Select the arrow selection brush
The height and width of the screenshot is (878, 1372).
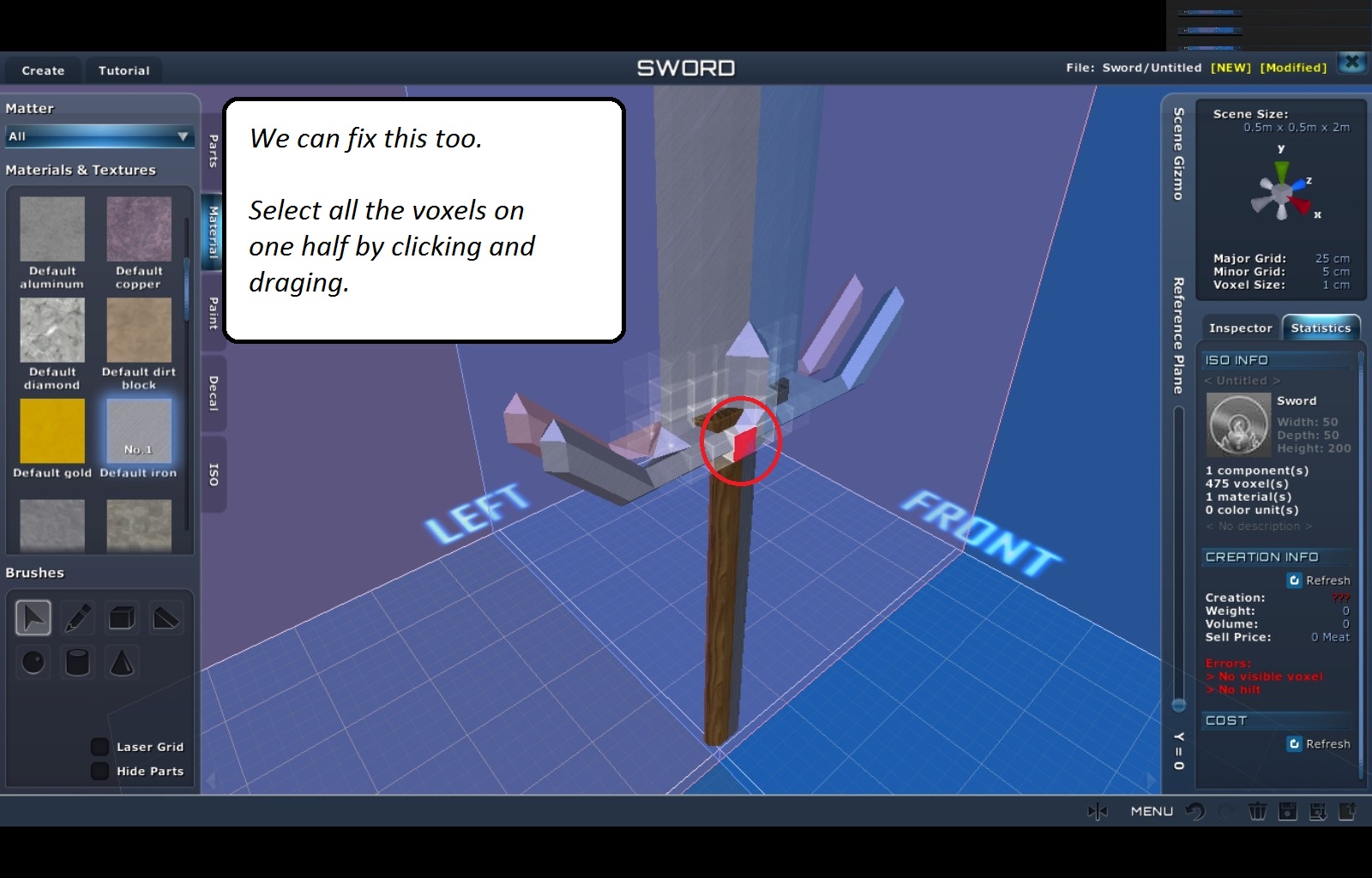click(x=33, y=617)
